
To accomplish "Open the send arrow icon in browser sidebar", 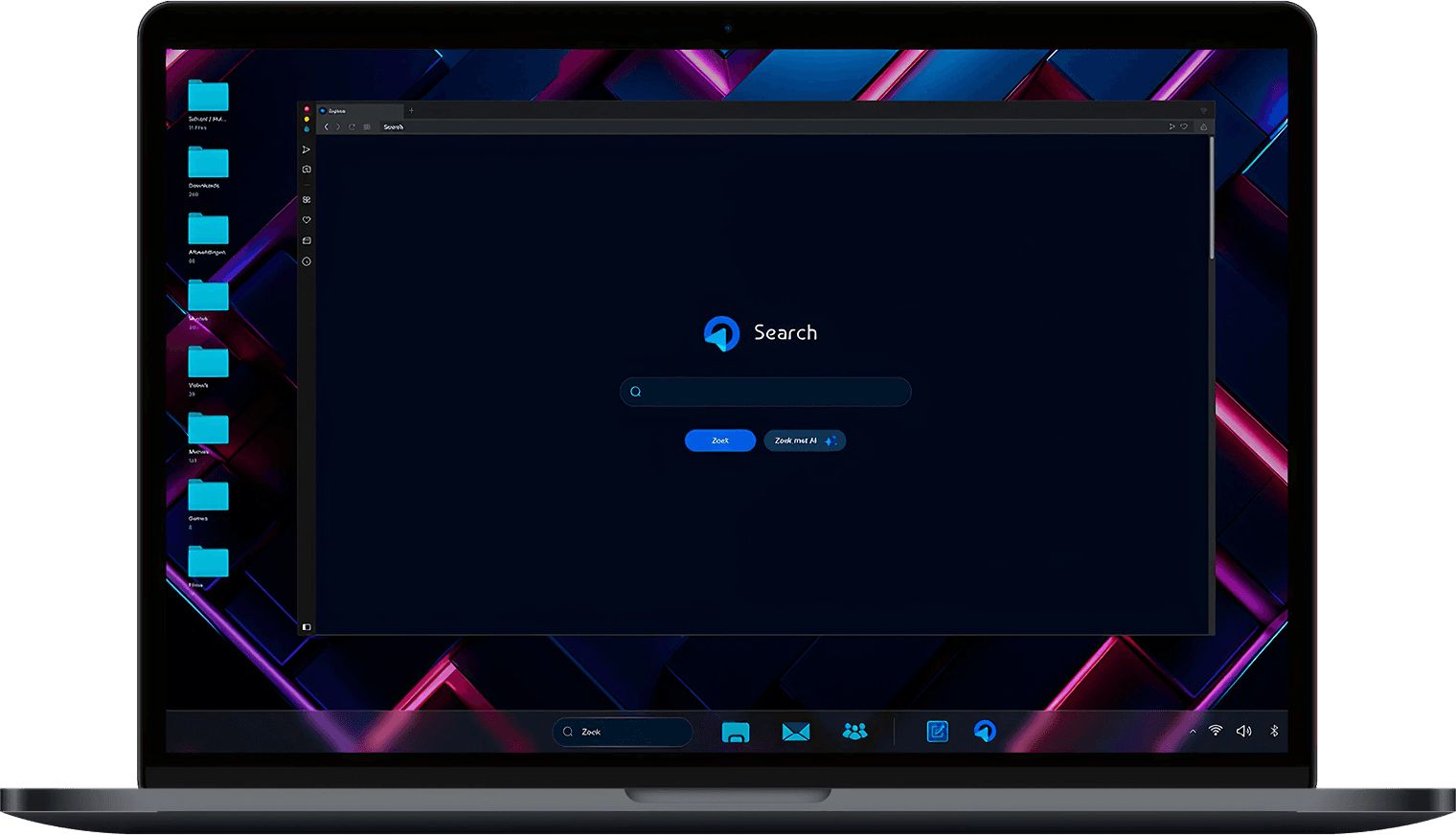I will click(x=307, y=149).
